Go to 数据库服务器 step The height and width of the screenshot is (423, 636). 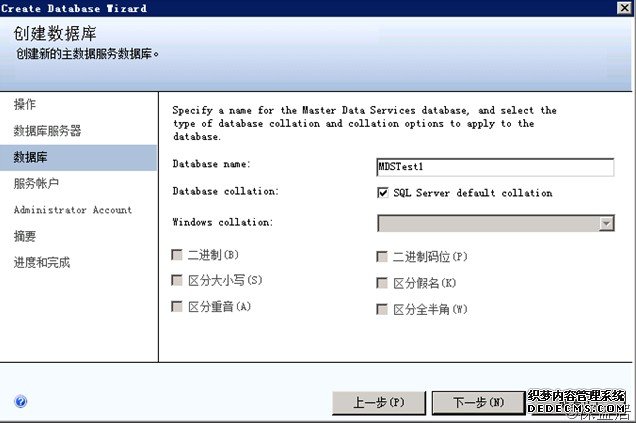coord(47,131)
